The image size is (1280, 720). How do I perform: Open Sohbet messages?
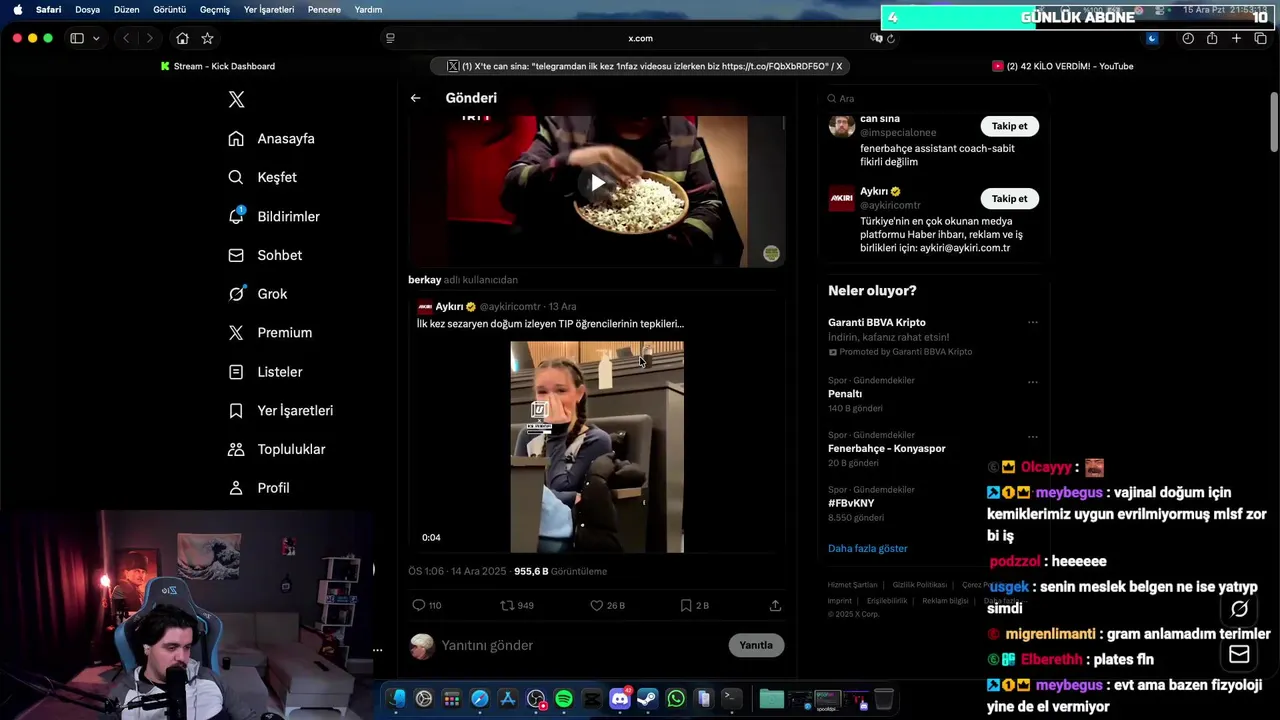[x=265, y=255]
